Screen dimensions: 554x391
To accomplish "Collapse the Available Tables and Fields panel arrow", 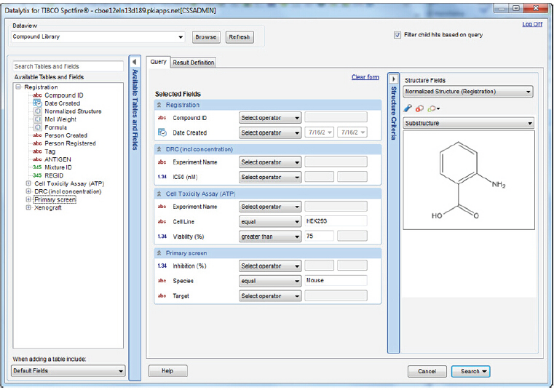I will click(x=134, y=62).
